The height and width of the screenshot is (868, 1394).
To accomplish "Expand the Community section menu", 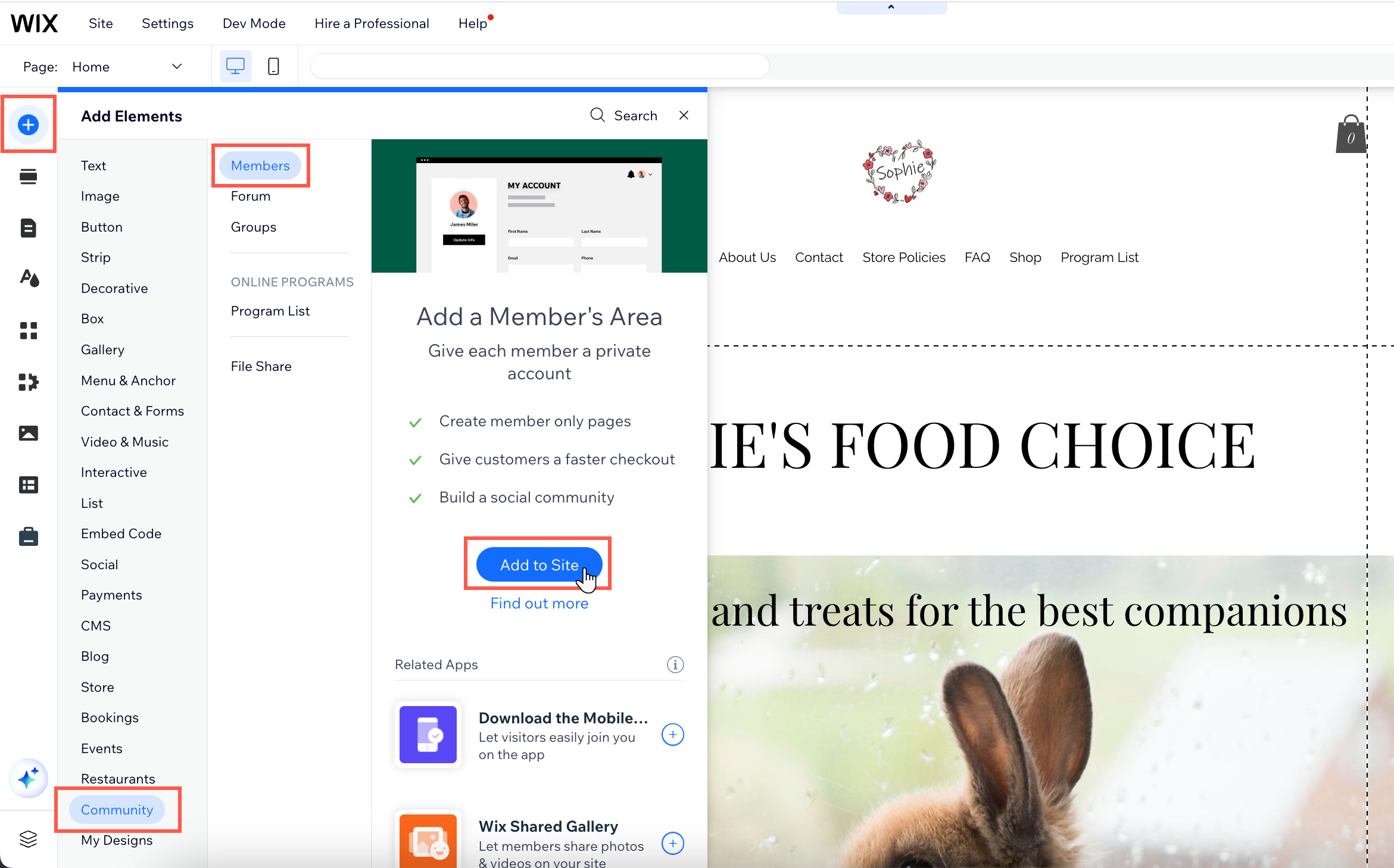I will (117, 810).
